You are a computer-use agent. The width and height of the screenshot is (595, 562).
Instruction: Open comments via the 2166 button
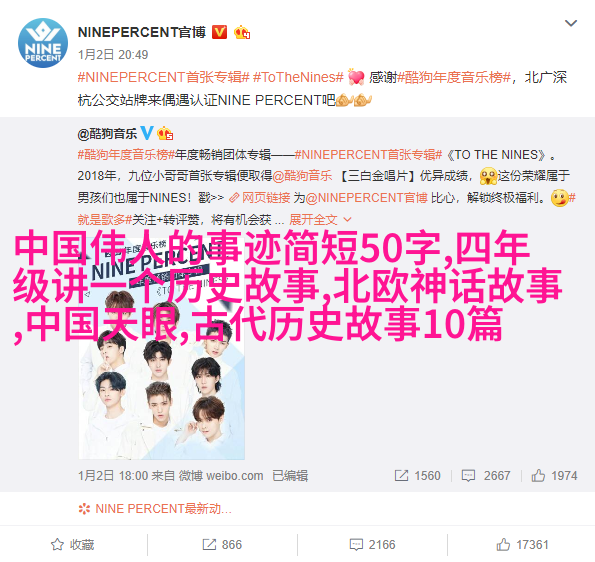point(372,545)
